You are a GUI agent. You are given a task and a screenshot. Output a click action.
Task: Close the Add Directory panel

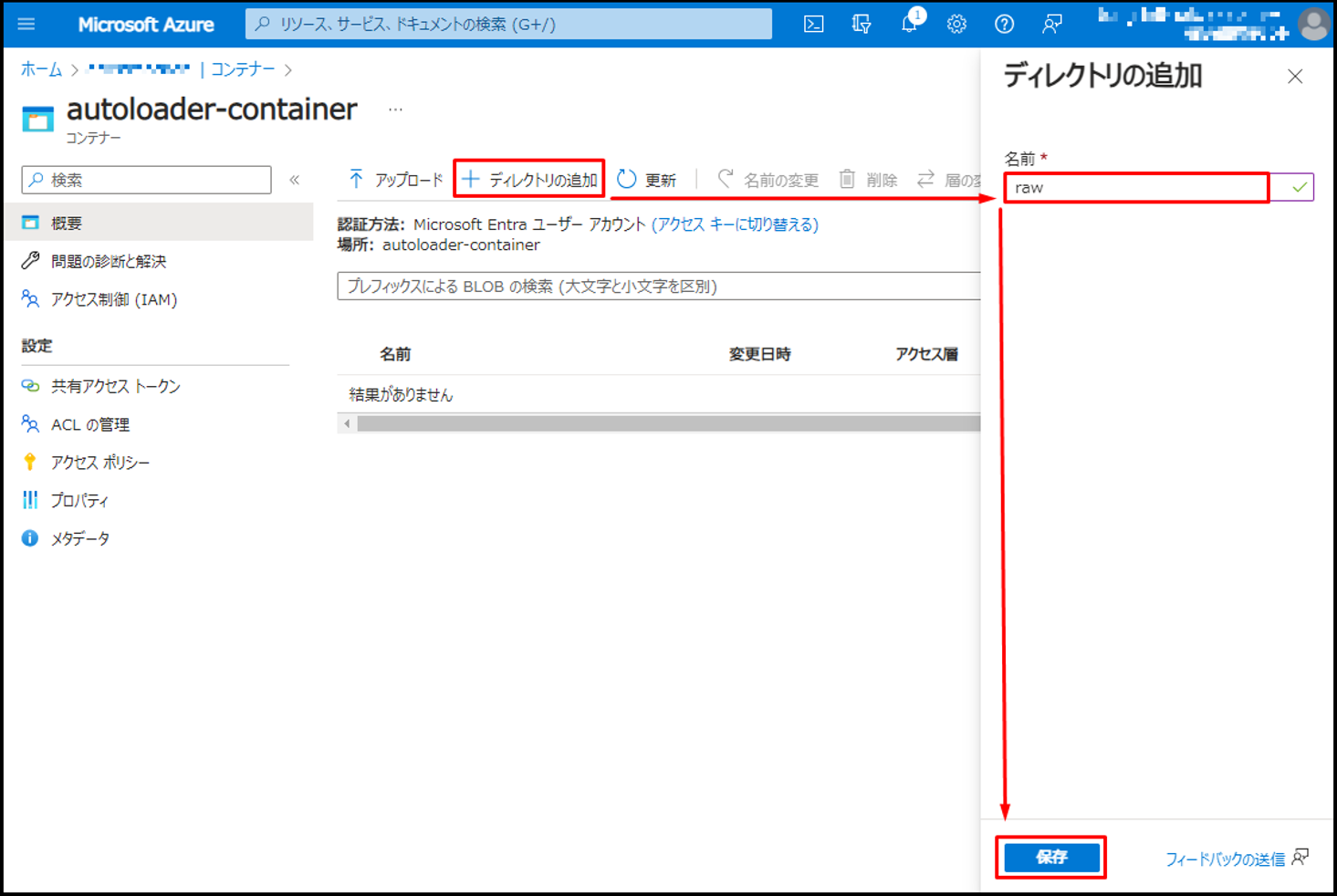pyautogui.click(x=1295, y=77)
